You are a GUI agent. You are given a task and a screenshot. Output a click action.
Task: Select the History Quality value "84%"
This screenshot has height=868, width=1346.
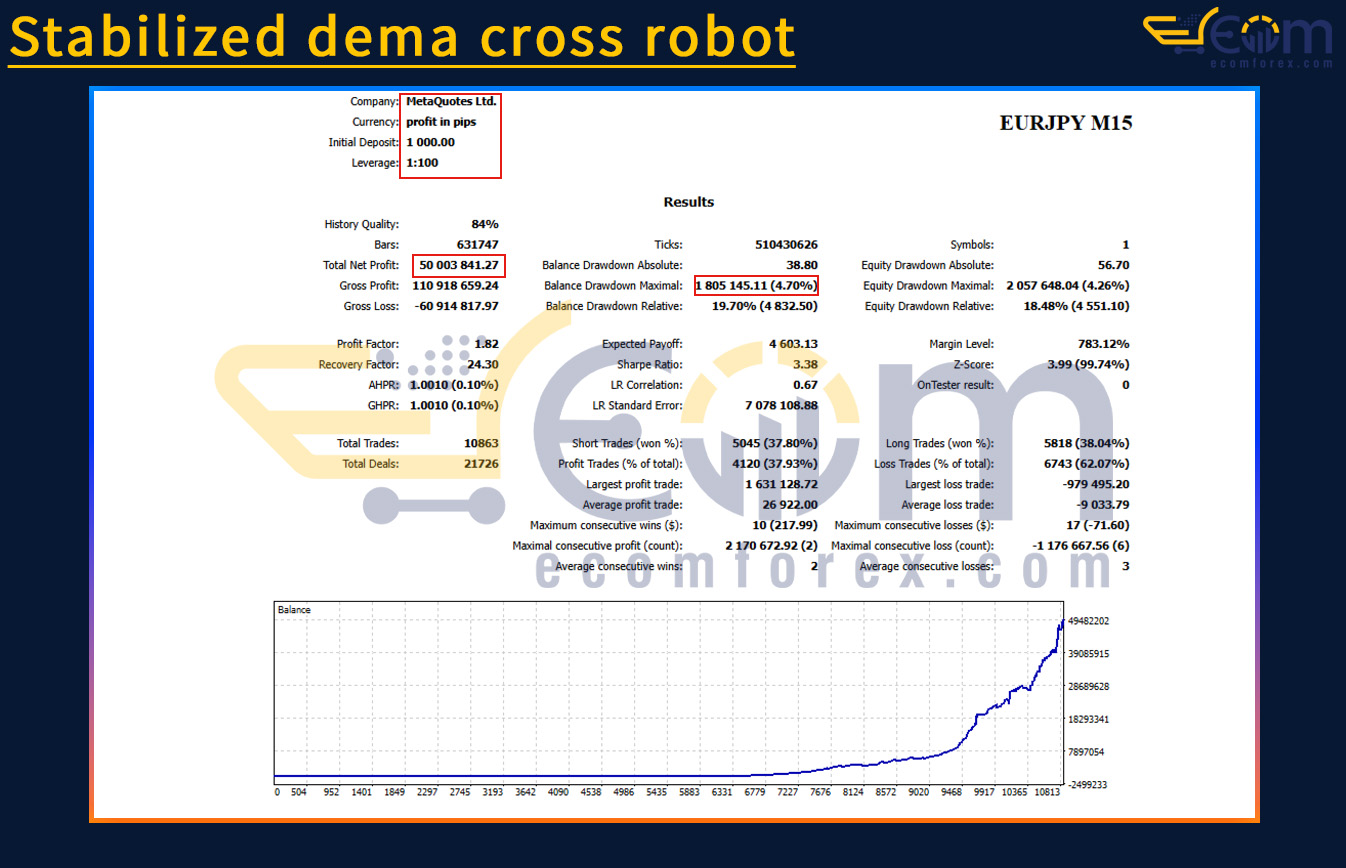(485, 224)
